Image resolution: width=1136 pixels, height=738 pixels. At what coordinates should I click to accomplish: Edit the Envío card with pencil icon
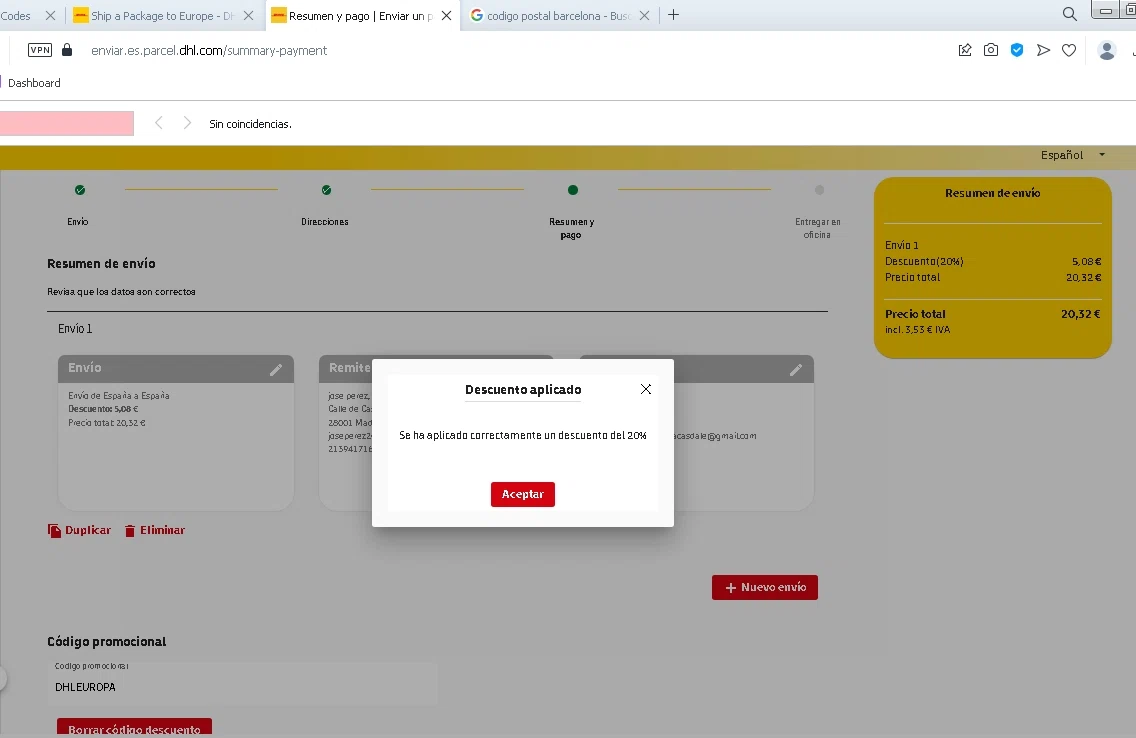point(275,369)
